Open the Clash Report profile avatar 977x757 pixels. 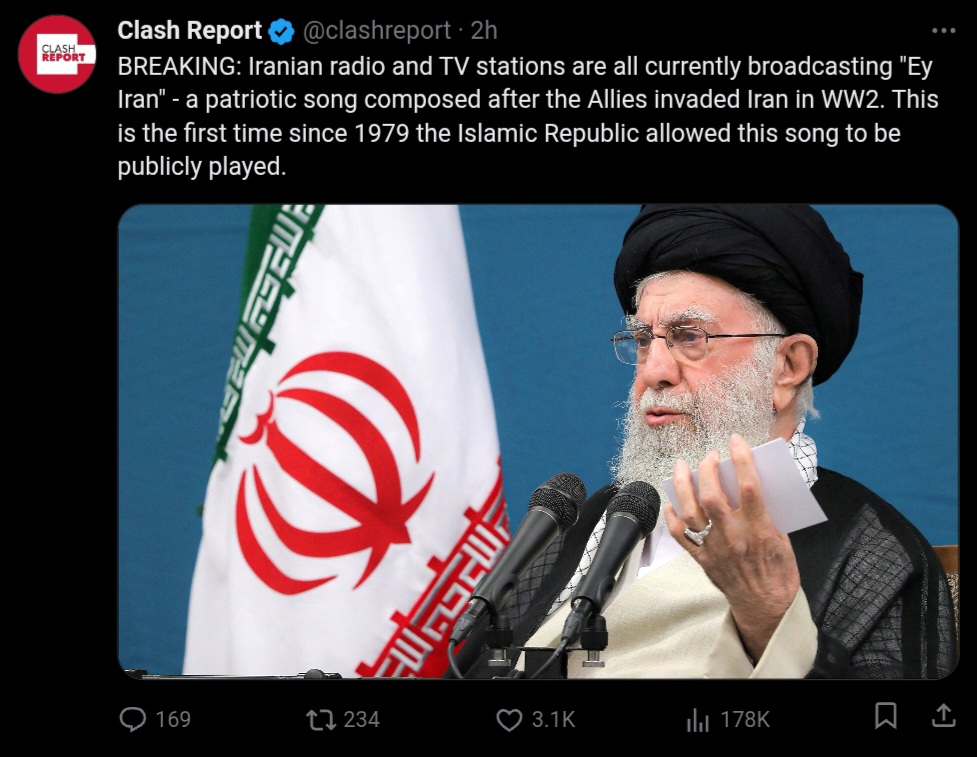coord(57,54)
